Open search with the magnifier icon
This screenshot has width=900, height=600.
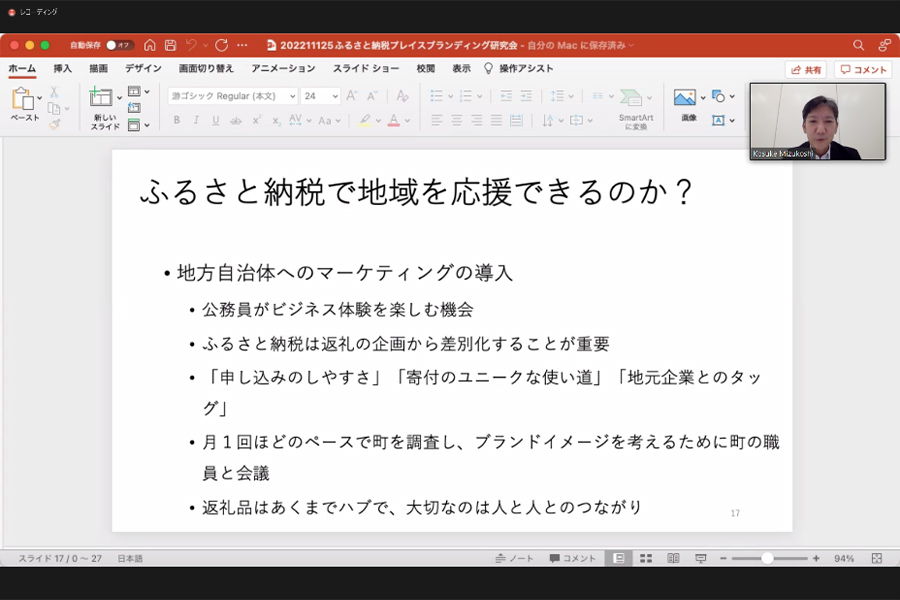point(858,45)
